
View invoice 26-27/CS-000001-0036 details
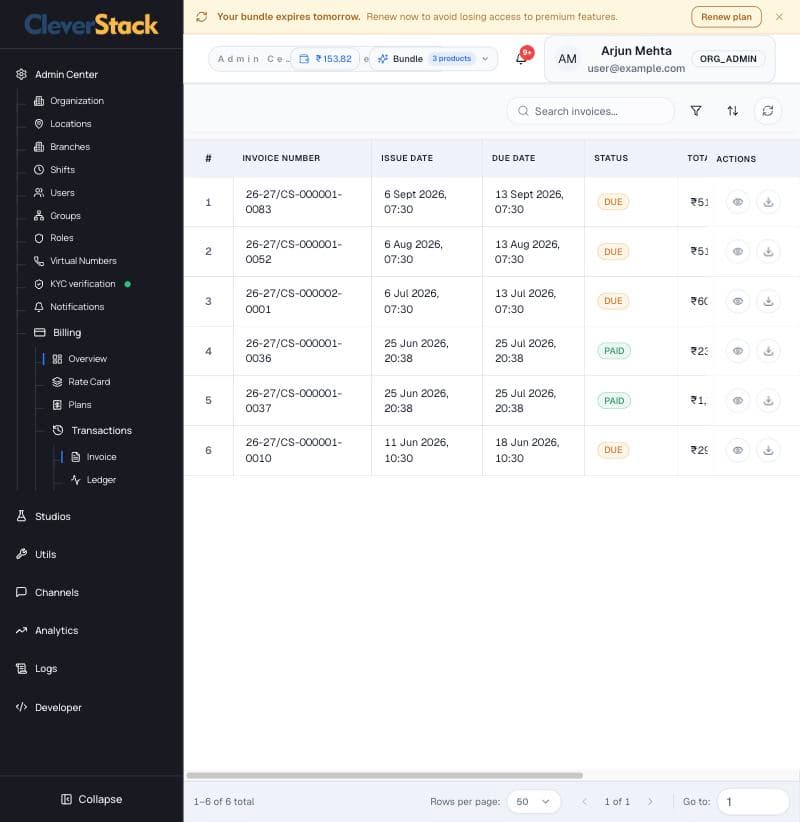pyautogui.click(x=738, y=351)
